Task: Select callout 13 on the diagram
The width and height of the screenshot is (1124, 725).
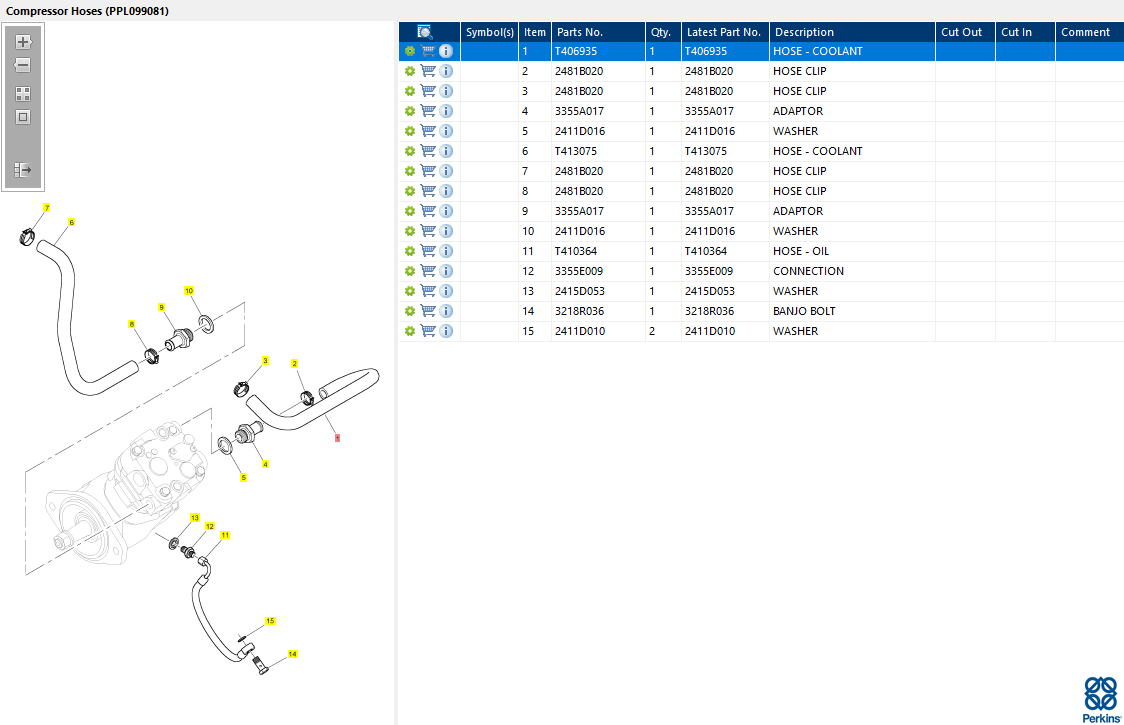Action: coord(195,518)
